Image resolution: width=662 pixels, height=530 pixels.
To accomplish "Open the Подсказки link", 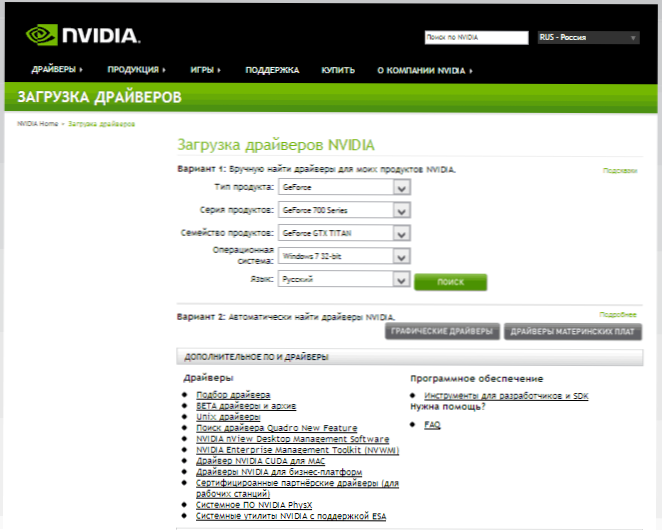I will [x=620, y=171].
